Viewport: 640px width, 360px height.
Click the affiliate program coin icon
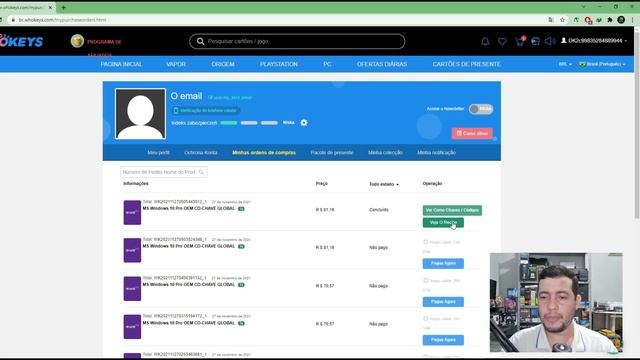pos(77,41)
